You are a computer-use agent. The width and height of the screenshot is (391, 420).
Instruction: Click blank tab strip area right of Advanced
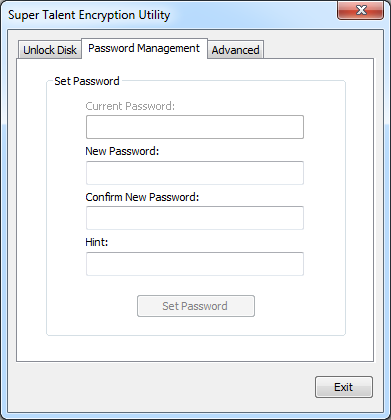pyautogui.click(x=318, y=50)
